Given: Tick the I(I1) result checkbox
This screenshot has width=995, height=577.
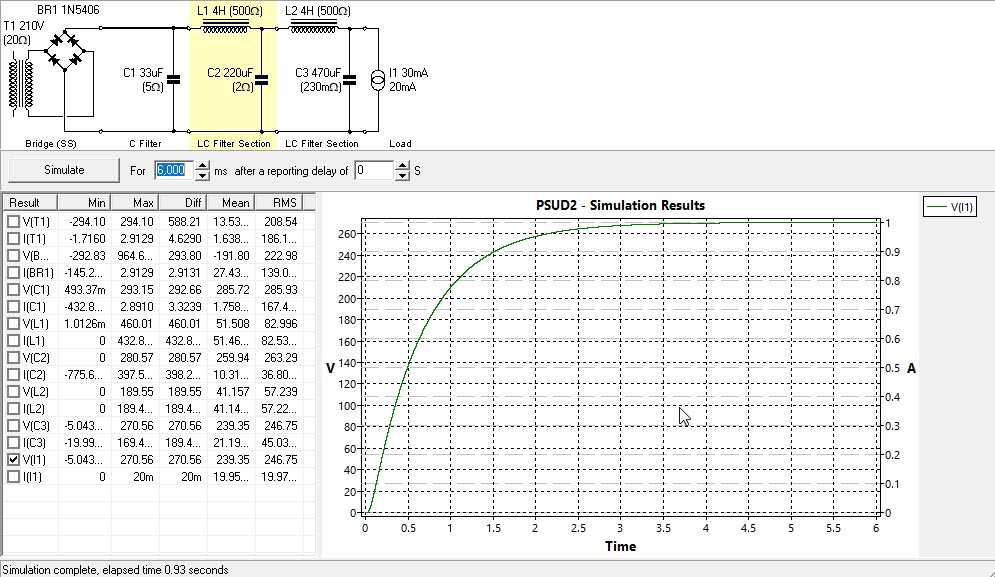Looking at the screenshot, I should [13, 476].
